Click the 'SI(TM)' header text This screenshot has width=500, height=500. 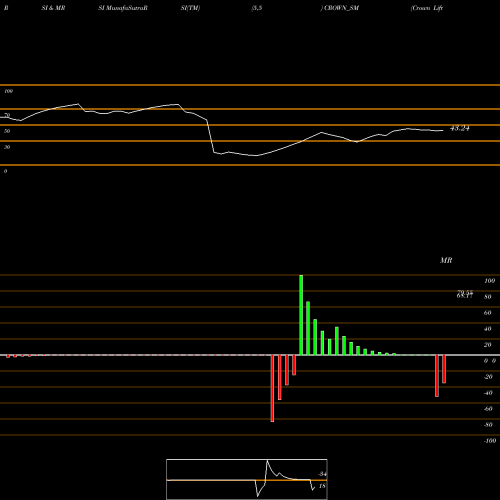190,8
